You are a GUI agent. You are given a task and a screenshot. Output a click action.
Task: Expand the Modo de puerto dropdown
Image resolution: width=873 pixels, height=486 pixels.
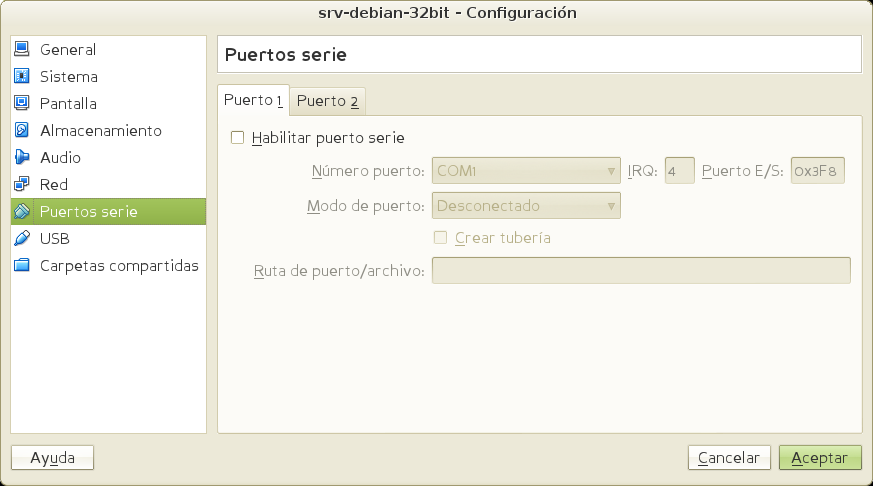pyautogui.click(x=526, y=205)
